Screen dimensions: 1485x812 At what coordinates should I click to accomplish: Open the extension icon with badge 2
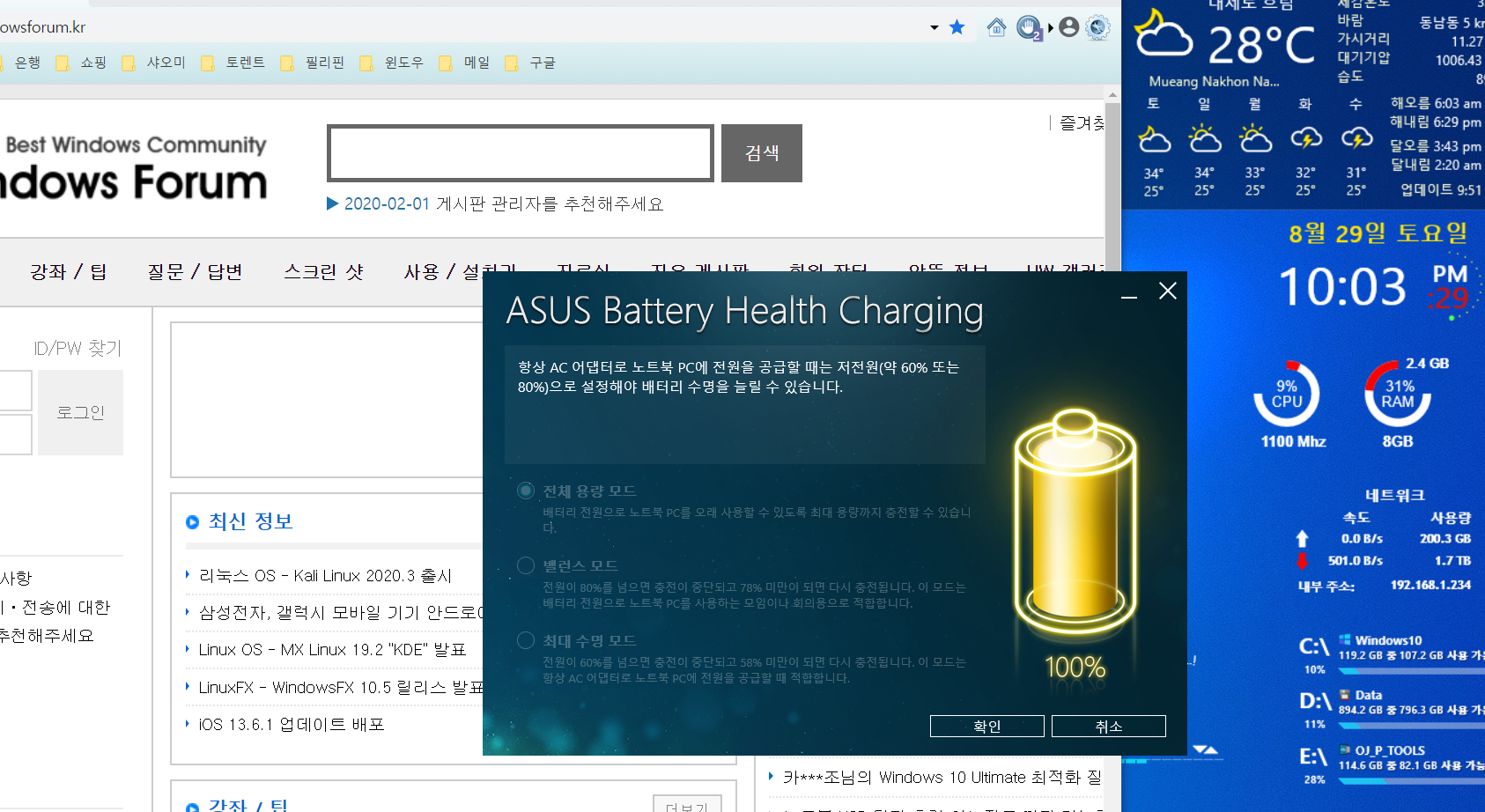tap(1029, 27)
